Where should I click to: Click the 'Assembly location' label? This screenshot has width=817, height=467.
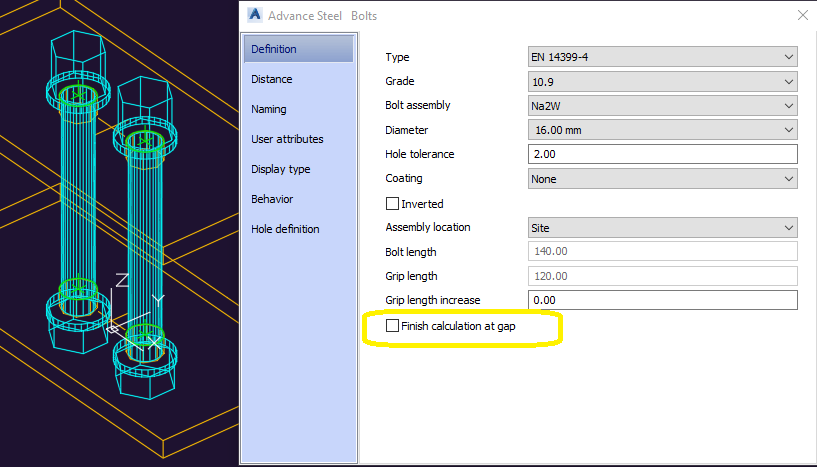428,227
